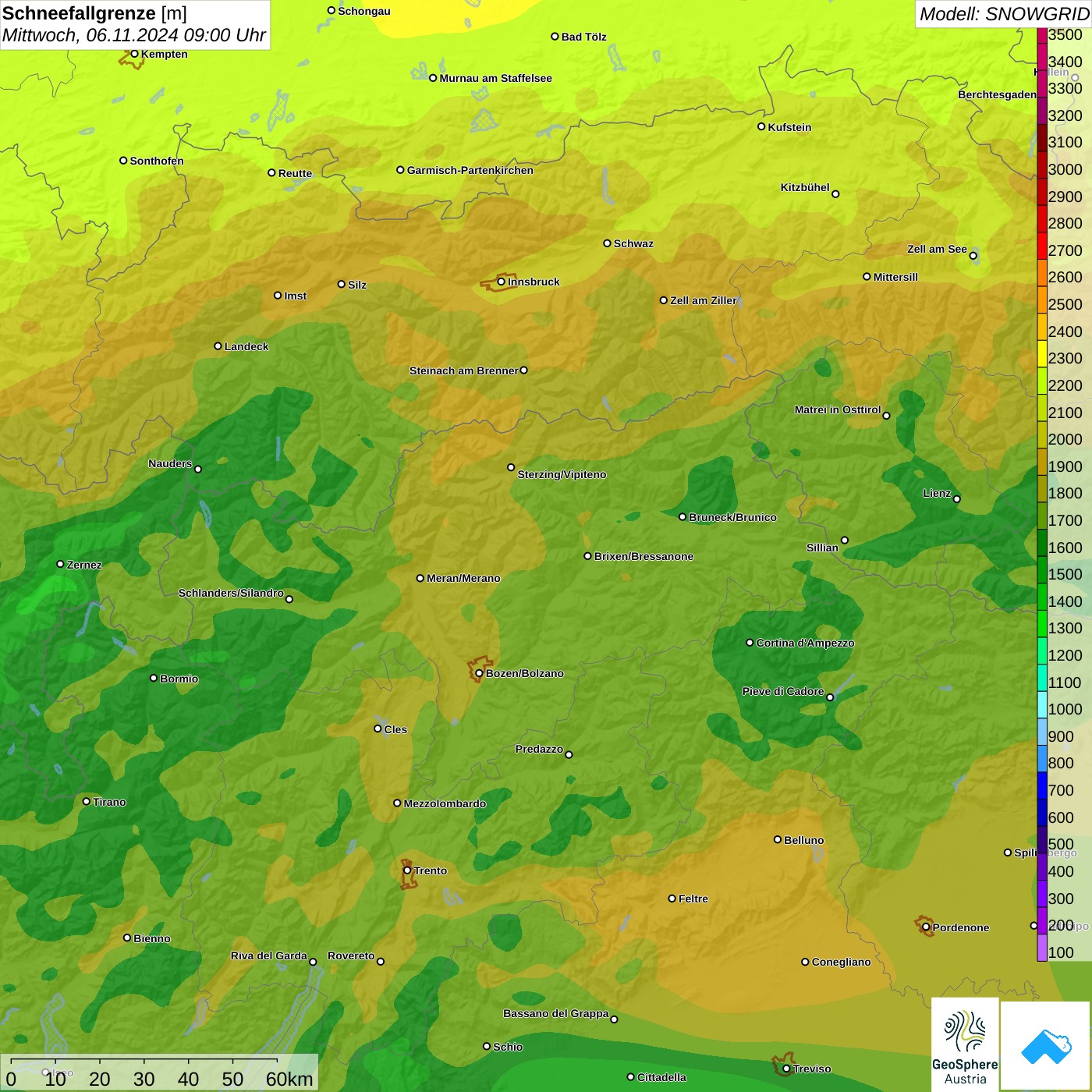1092x1092 pixels.
Task: Click the Meran/Merano label
Action: (x=463, y=578)
